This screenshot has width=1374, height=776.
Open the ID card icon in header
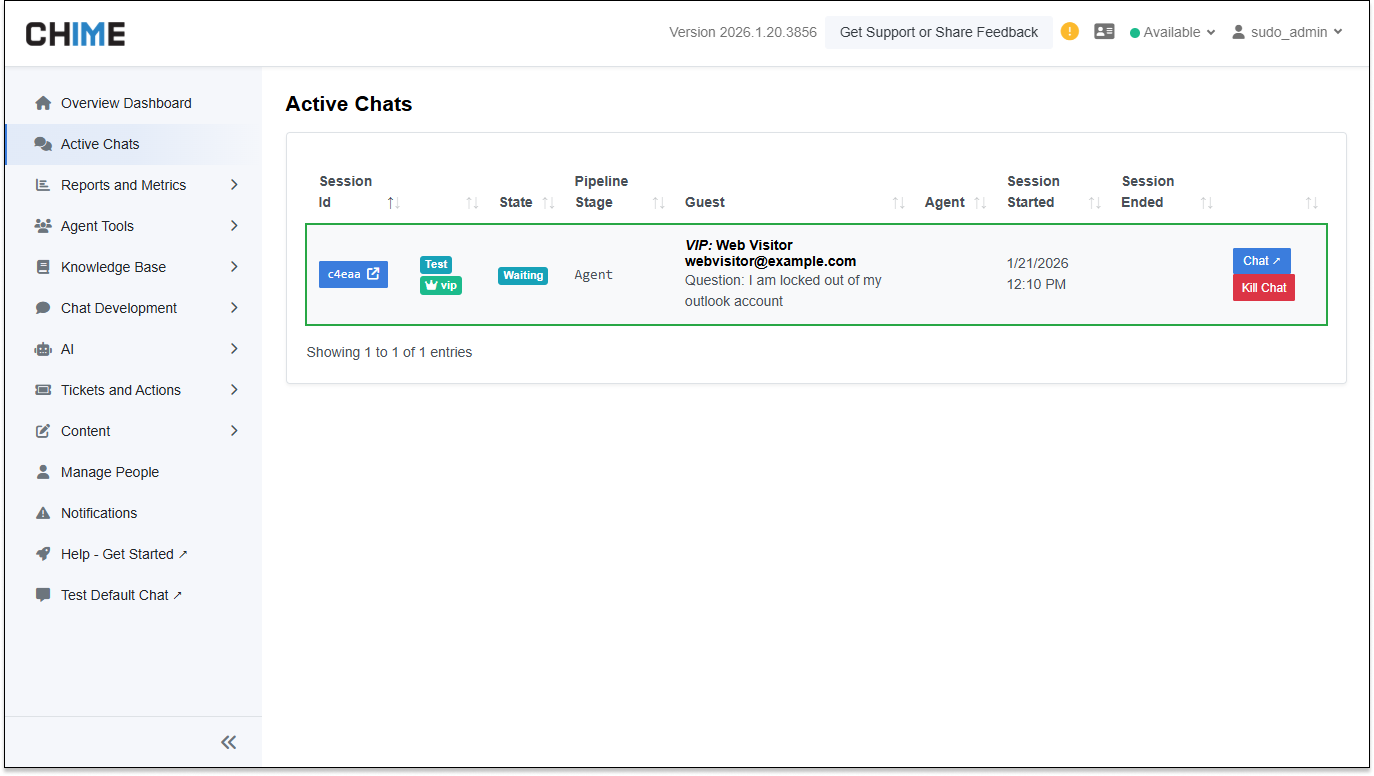click(1104, 32)
